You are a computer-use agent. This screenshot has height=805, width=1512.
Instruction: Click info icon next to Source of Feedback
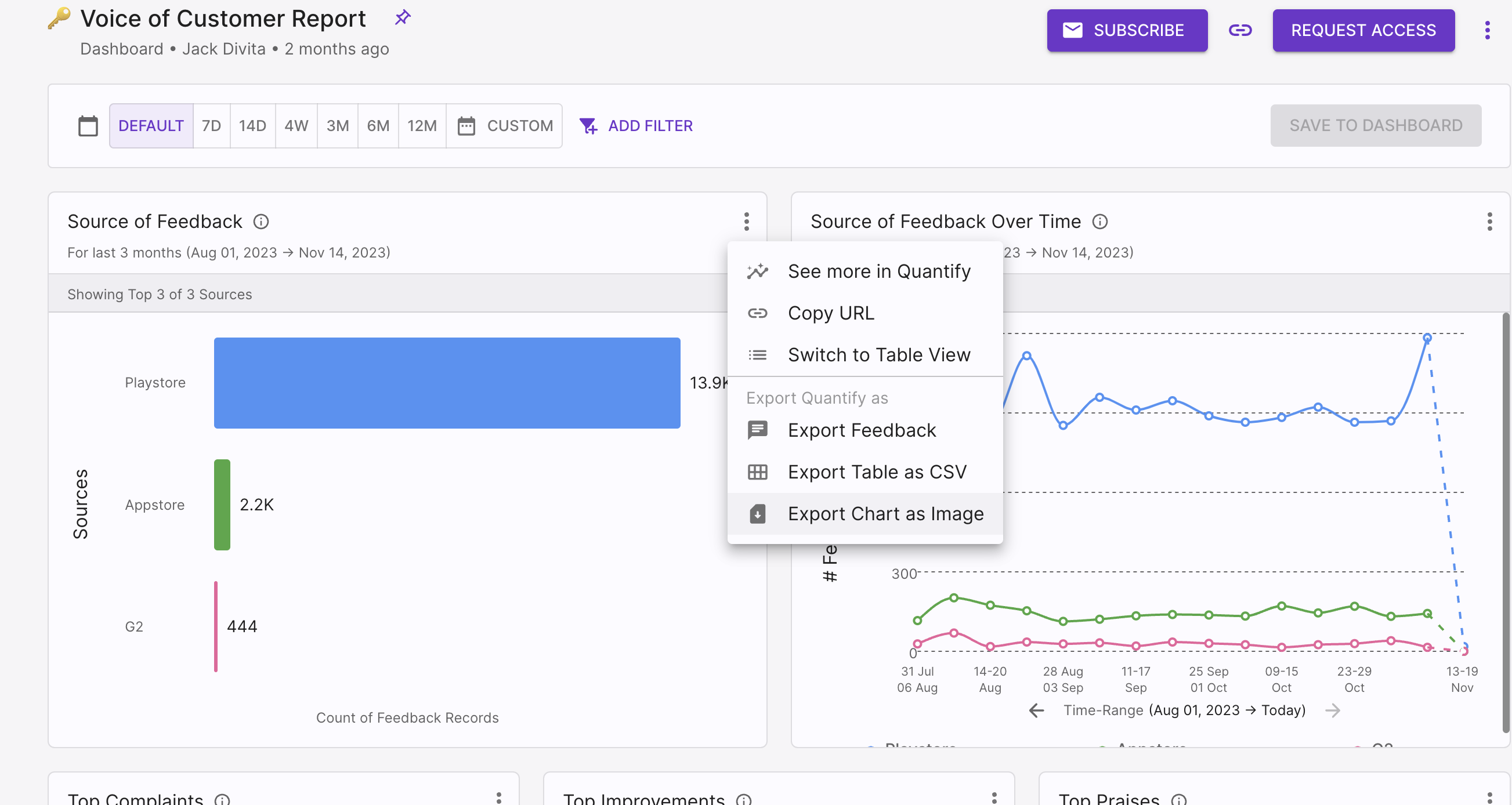tap(261, 222)
